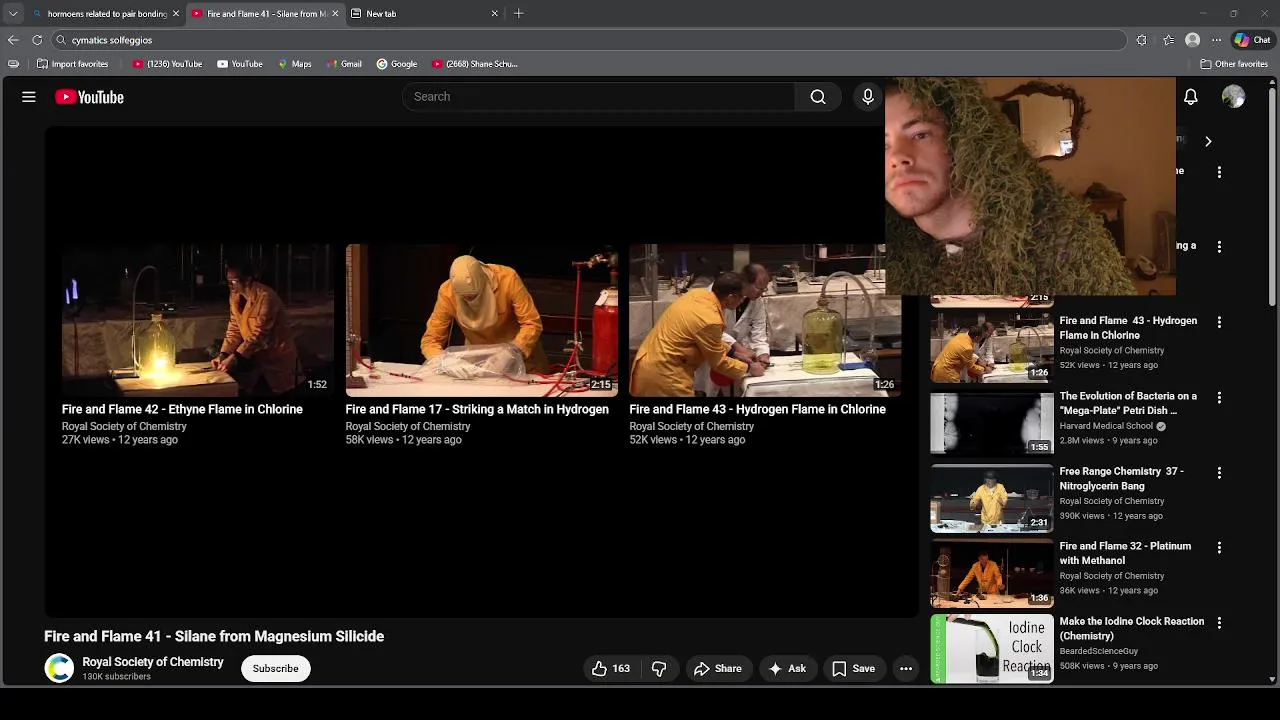Open the browser extensions icon

click(x=1142, y=40)
